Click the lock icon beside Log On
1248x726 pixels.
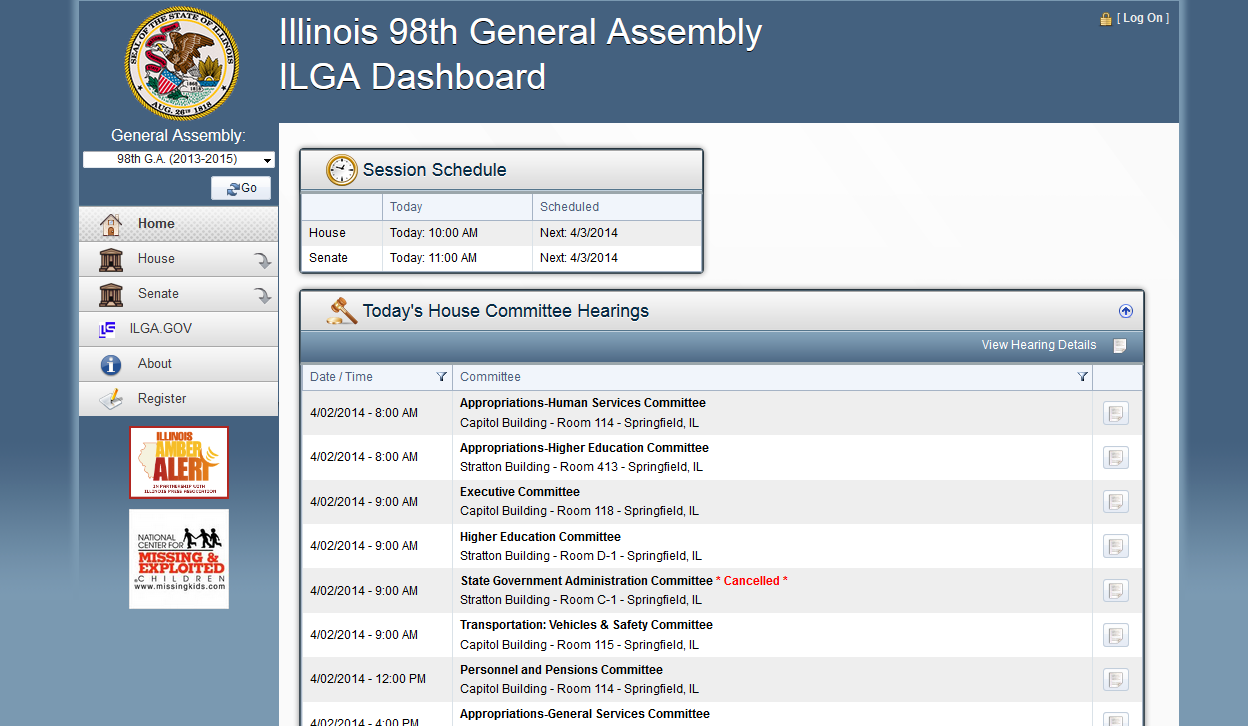point(1105,19)
